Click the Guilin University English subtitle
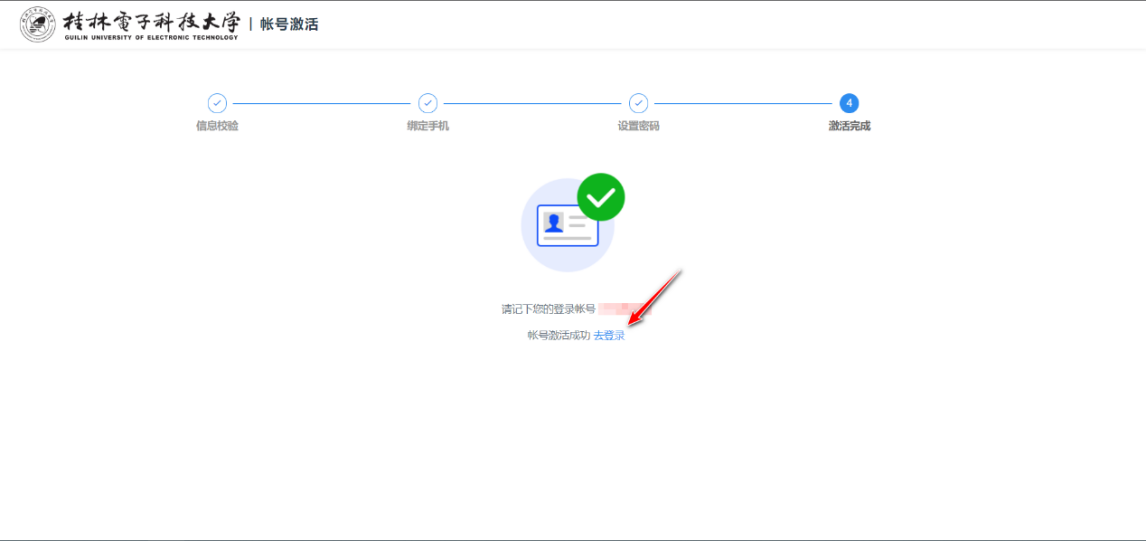 click(x=150, y=37)
